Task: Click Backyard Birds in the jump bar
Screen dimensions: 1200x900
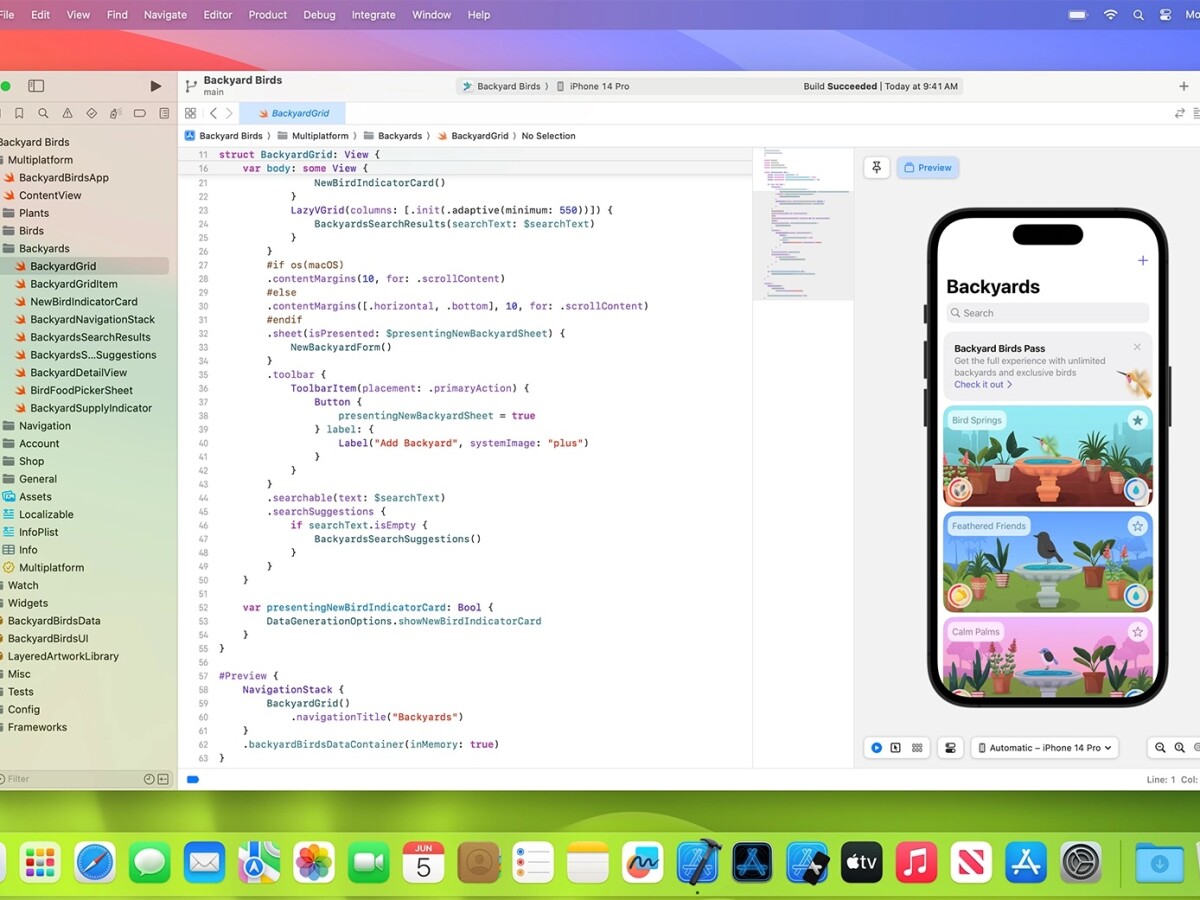Action: pyautogui.click(x=224, y=136)
